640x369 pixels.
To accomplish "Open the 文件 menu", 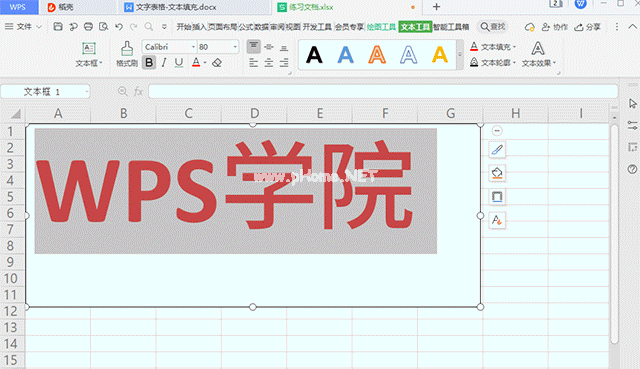I will 24,27.
